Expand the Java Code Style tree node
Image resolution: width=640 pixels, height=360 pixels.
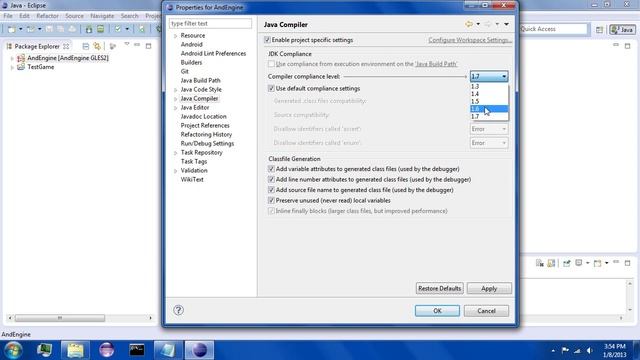(176, 90)
